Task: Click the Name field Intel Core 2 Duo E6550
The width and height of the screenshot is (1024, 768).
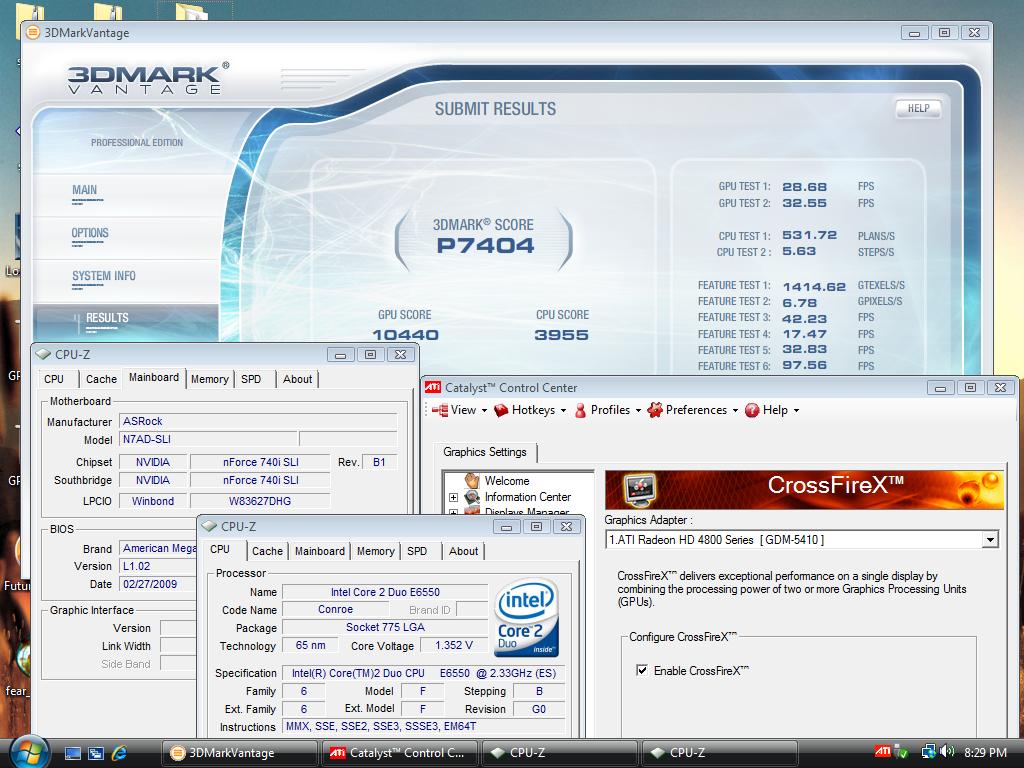Action: (385, 592)
